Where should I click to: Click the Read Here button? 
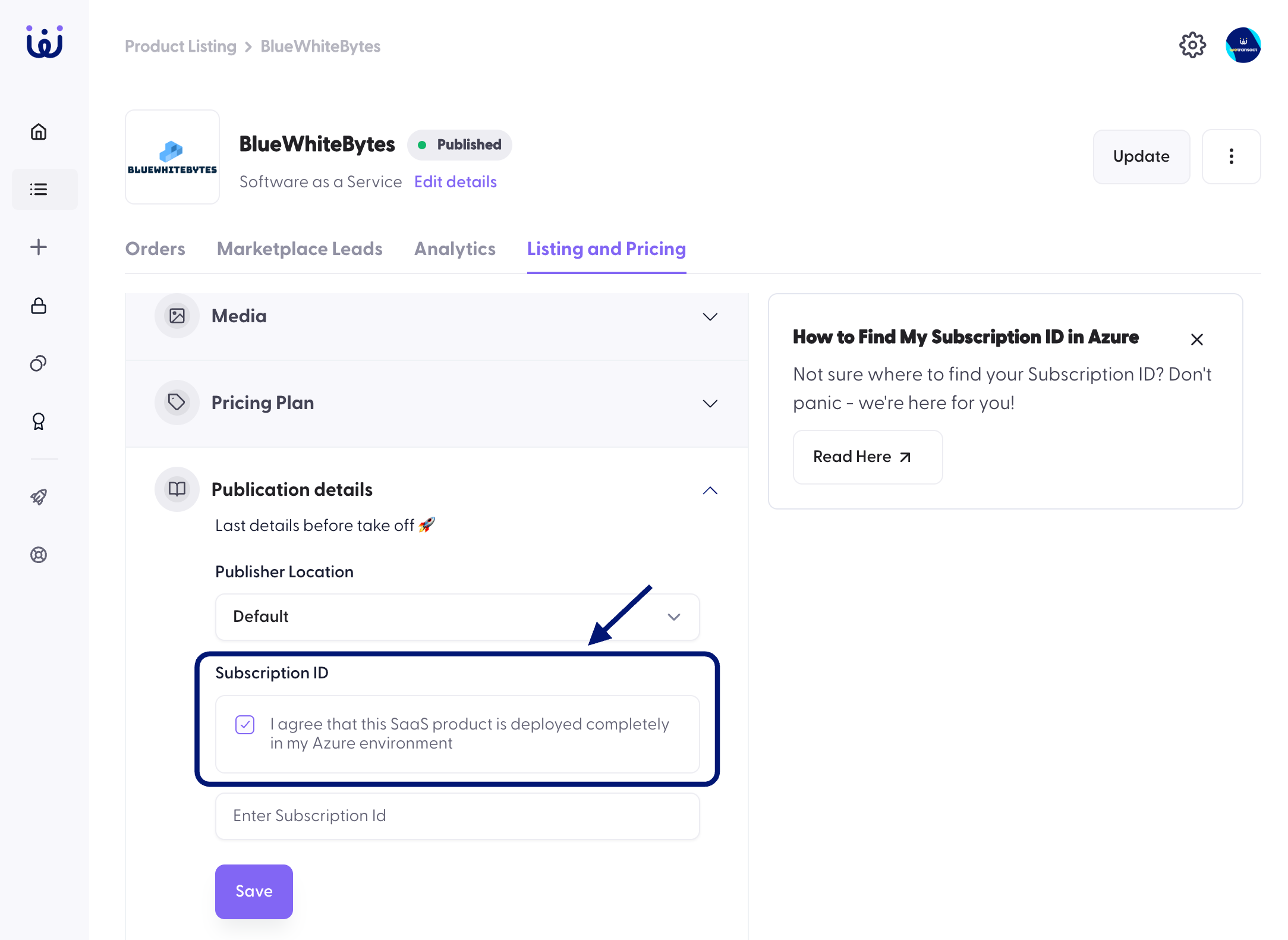coord(867,457)
